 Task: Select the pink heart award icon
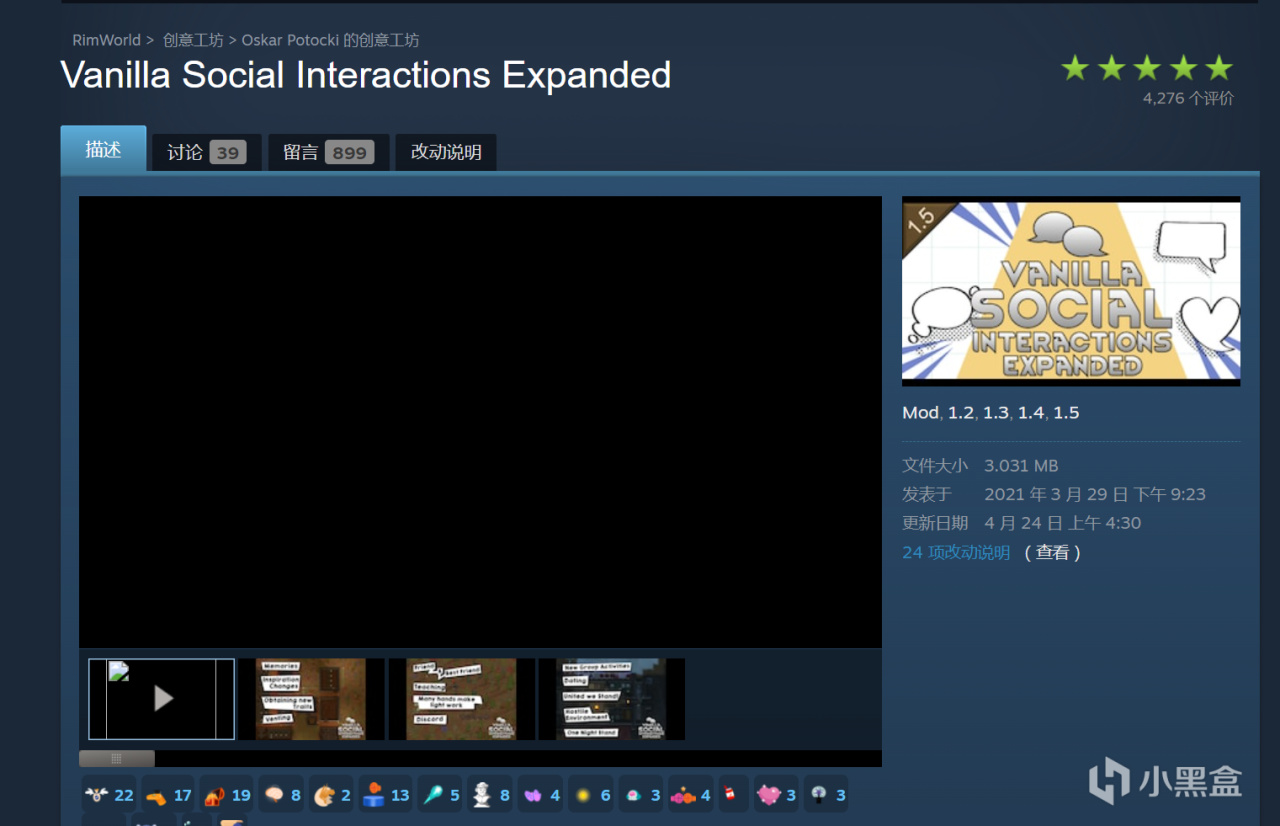776,795
